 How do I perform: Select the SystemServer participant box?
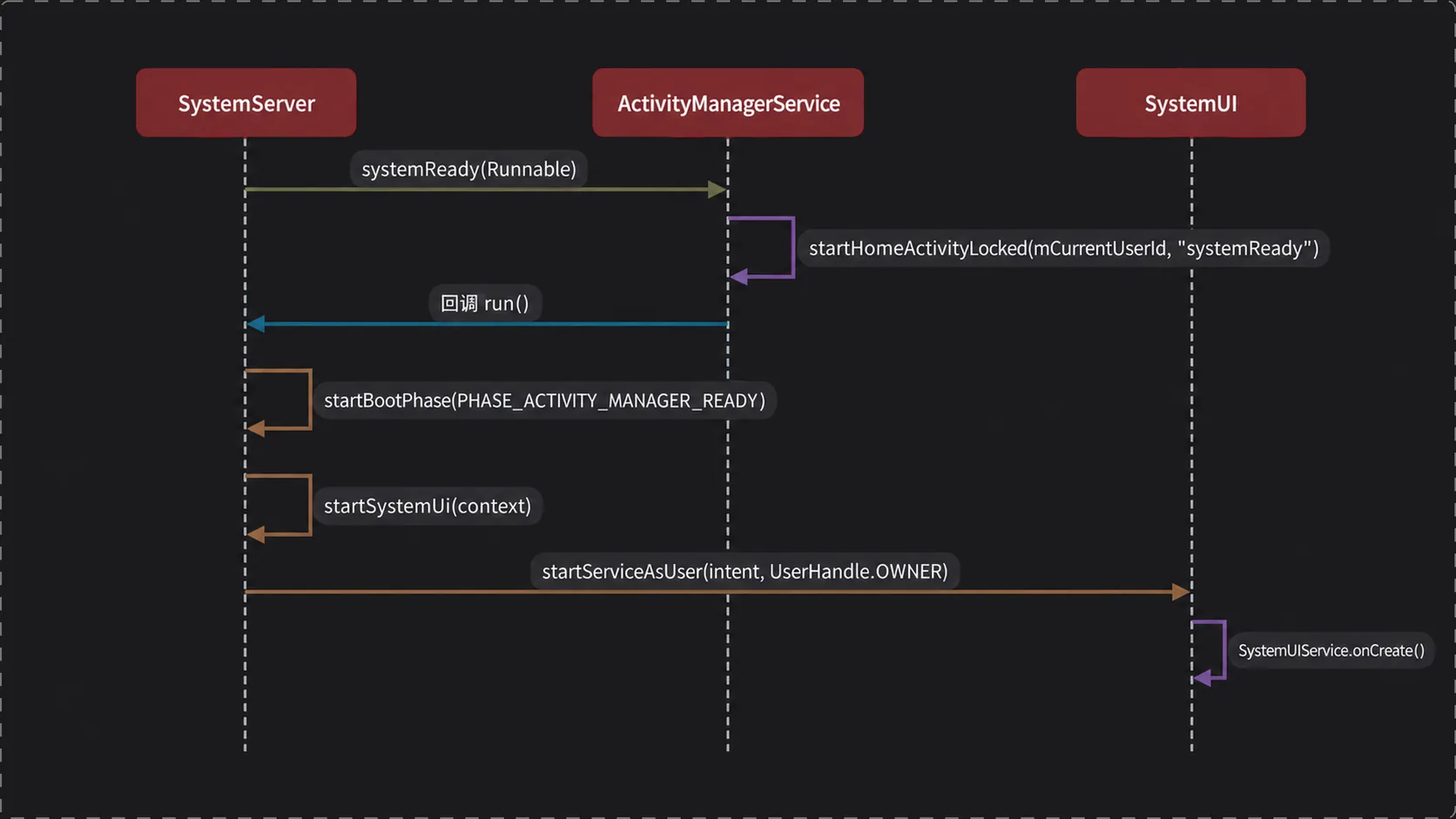(246, 103)
